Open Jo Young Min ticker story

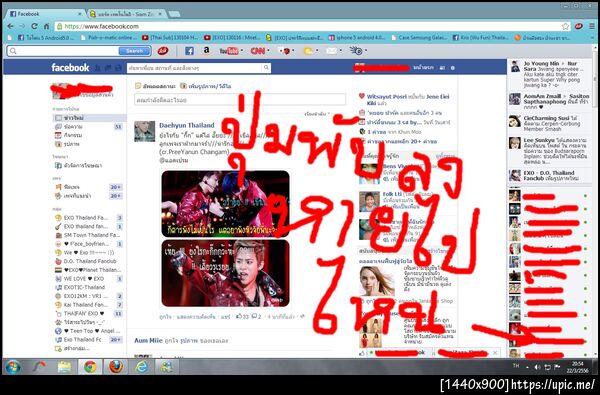(549, 74)
